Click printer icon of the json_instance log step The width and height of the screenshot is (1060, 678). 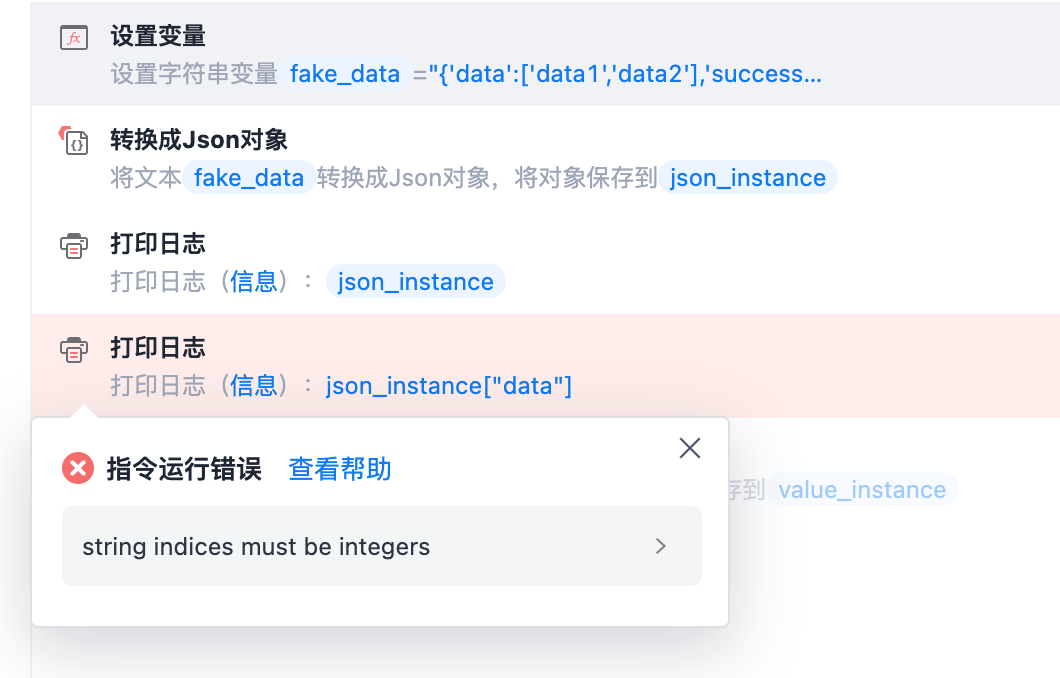click(x=74, y=246)
